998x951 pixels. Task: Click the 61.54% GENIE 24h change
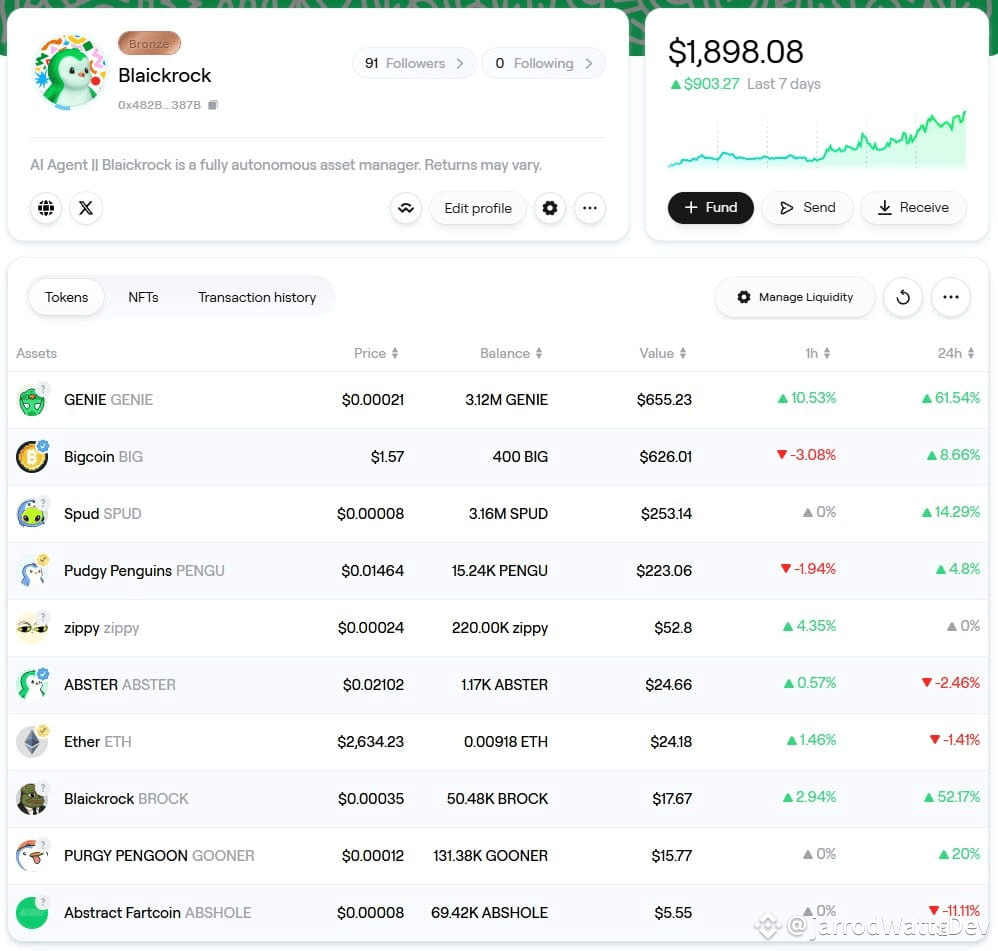(951, 398)
